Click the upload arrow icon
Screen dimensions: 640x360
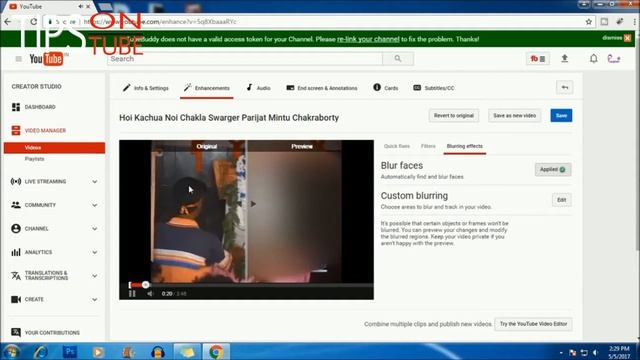[x=564, y=59]
